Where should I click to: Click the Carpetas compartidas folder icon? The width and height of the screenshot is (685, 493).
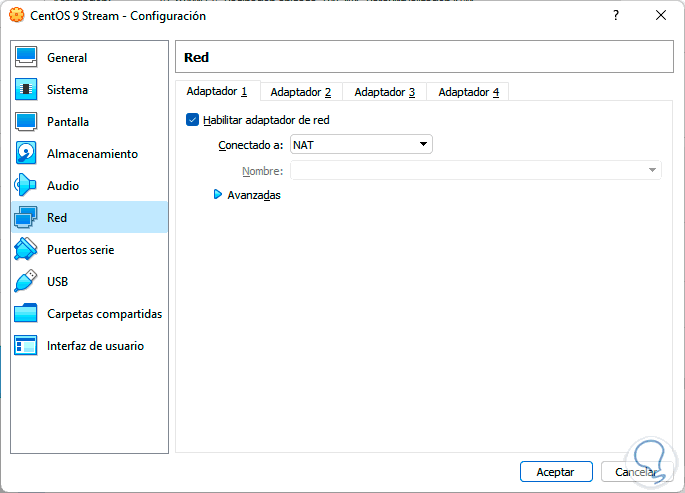(x=26, y=314)
